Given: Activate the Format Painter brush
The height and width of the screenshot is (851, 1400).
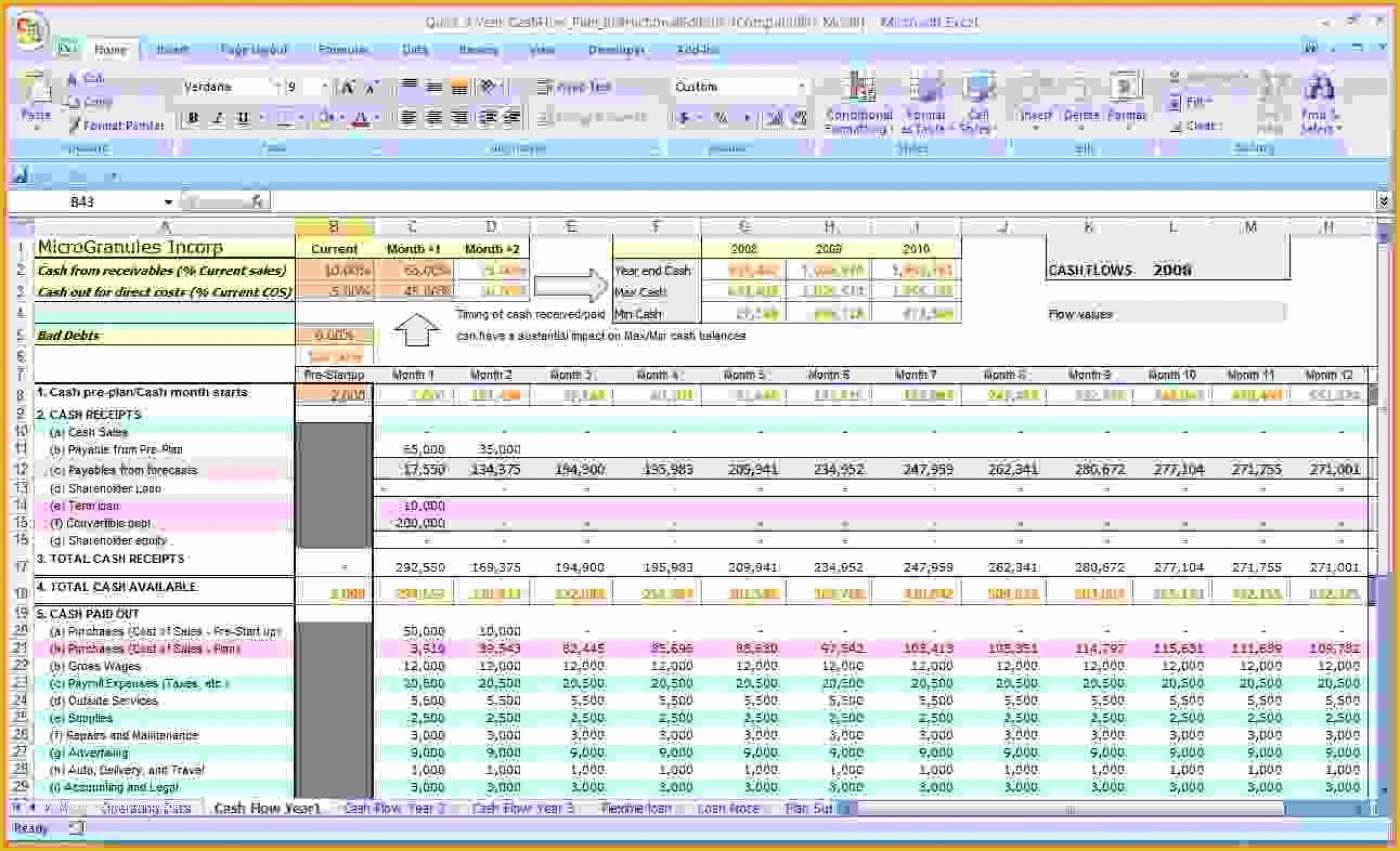Looking at the screenshot, I should pyautogui.click(x=116, y=125).
